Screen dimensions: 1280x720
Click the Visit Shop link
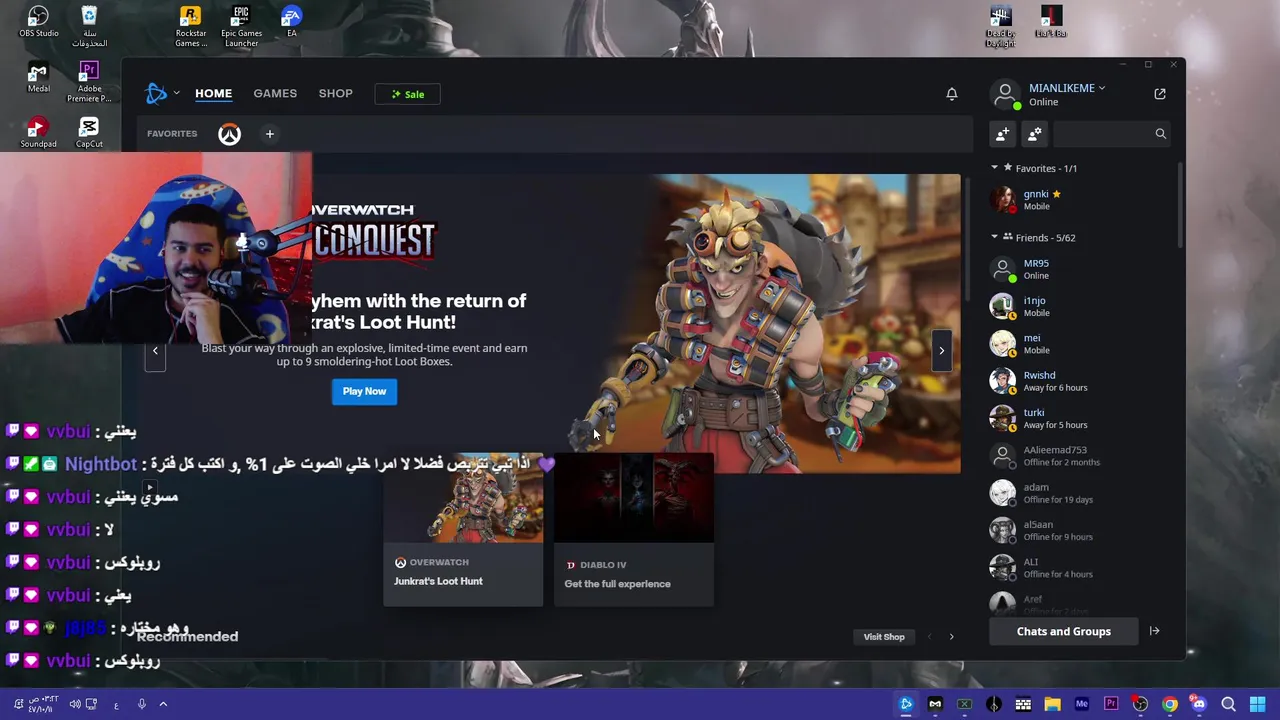tap(884, 636)
